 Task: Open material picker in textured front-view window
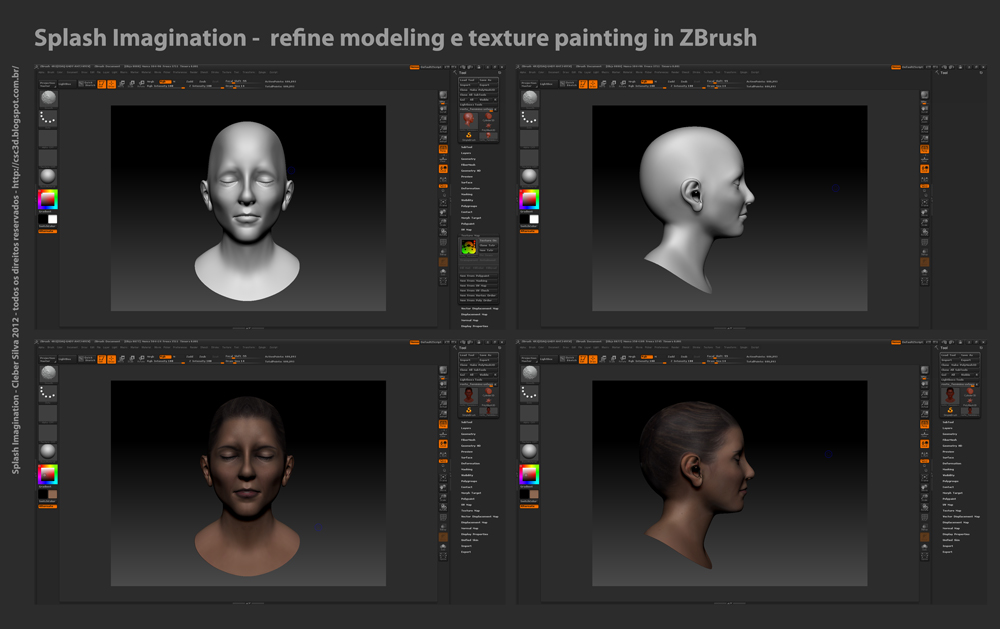[48, 452]
